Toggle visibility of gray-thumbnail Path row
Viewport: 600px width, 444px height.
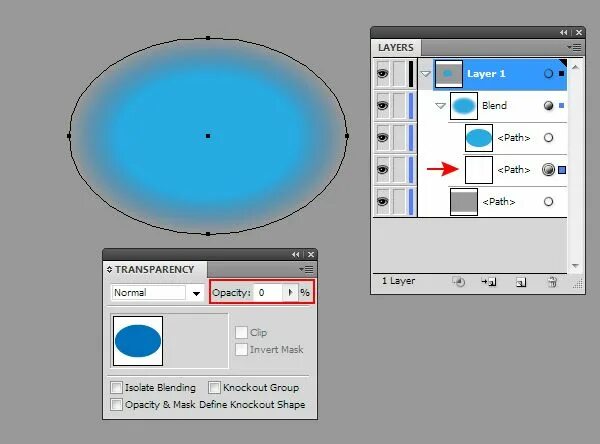click(x=382, y=201)
